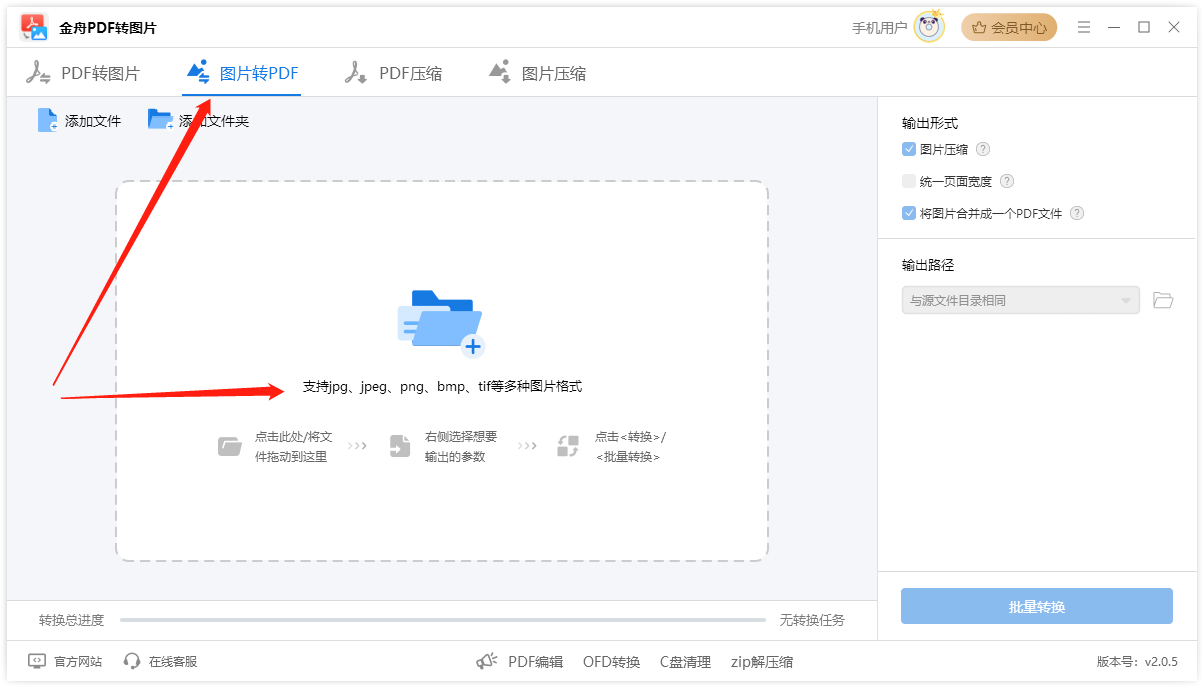Open the 输出路径 output path dropdown
The image size is (1204, 688).
coord(1020,299)
